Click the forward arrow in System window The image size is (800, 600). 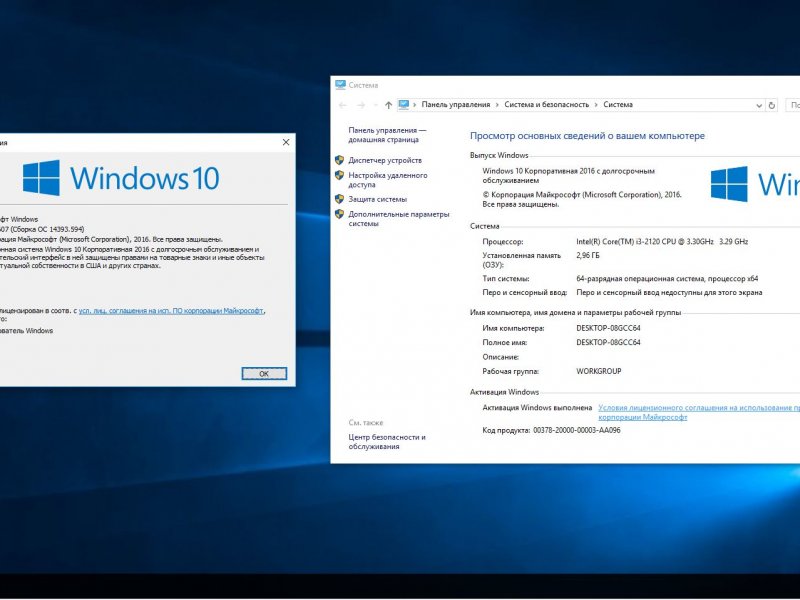361,105
